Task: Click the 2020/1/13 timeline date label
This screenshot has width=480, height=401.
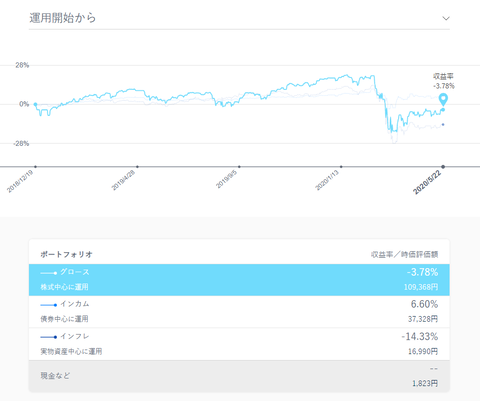Action: [327, 180]
